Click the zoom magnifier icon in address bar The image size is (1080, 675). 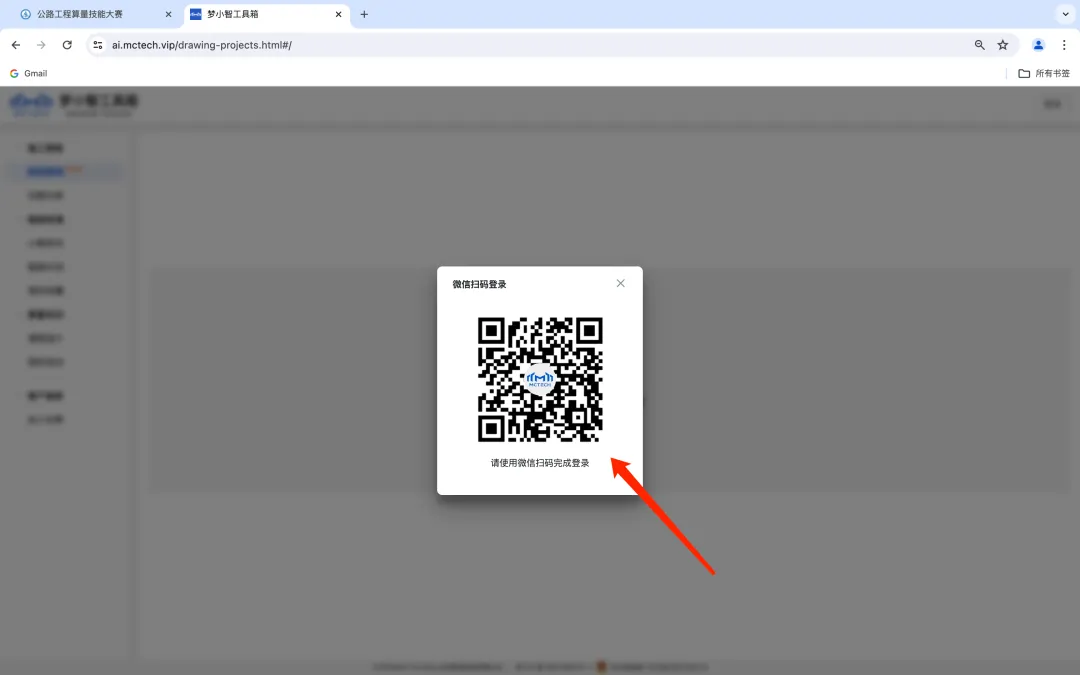980,45
